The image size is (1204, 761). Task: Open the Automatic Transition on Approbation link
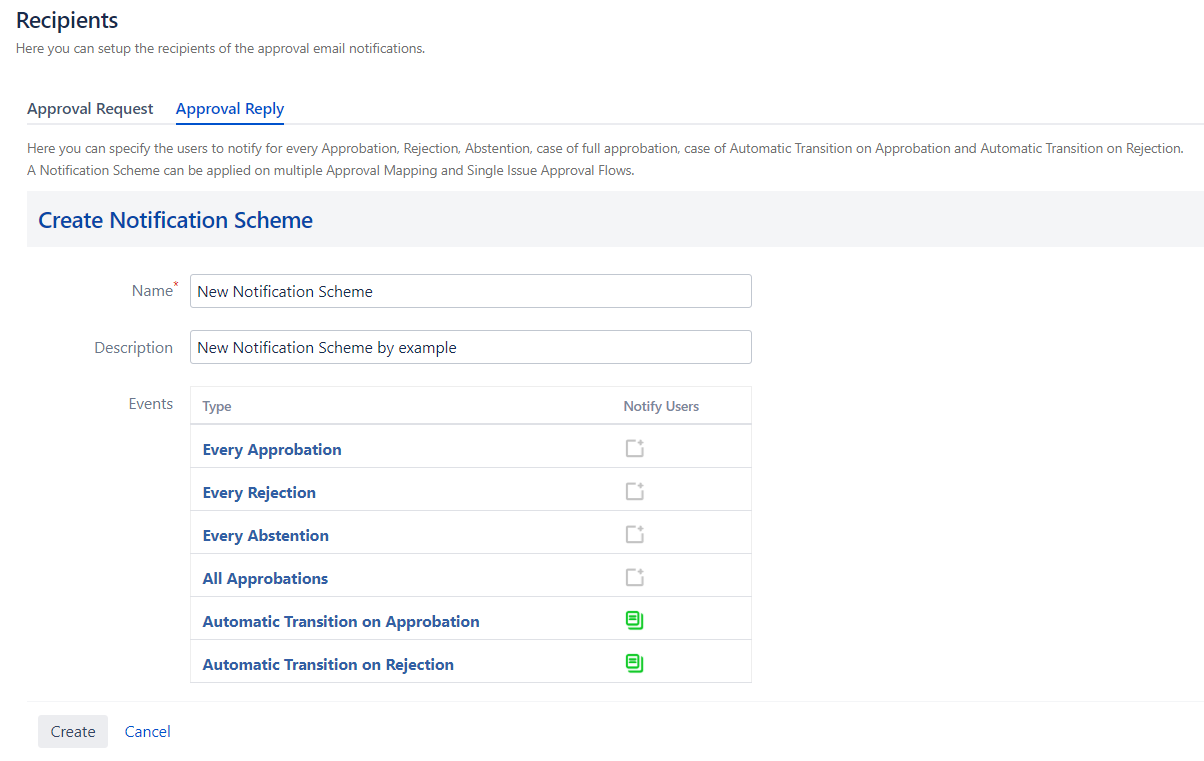(x=341, y=622)
